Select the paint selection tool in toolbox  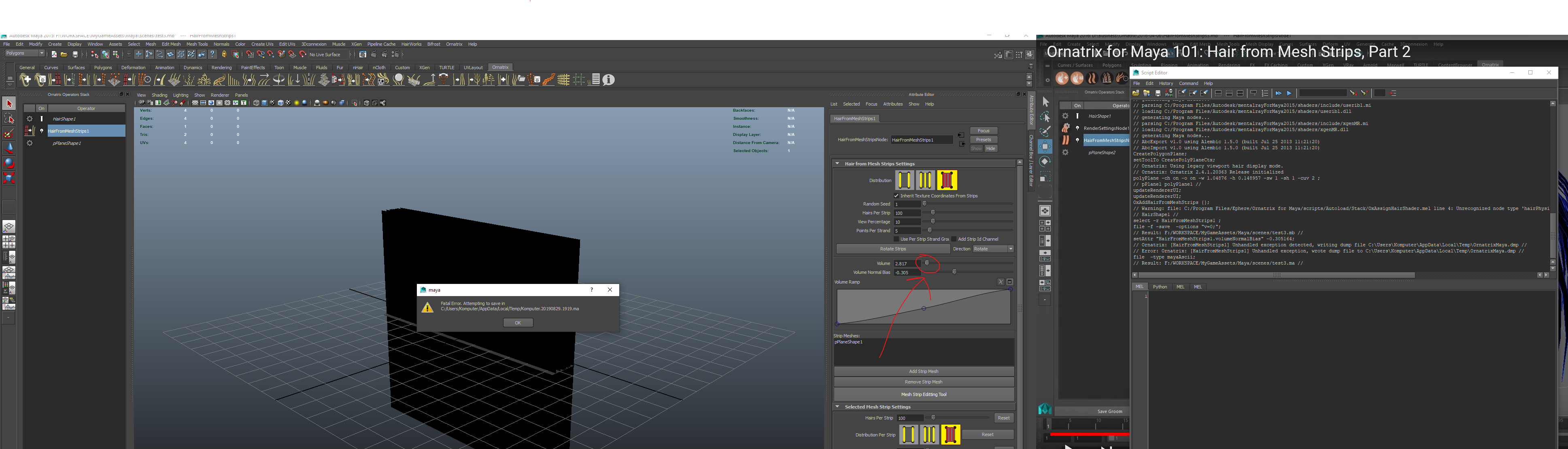9,133
